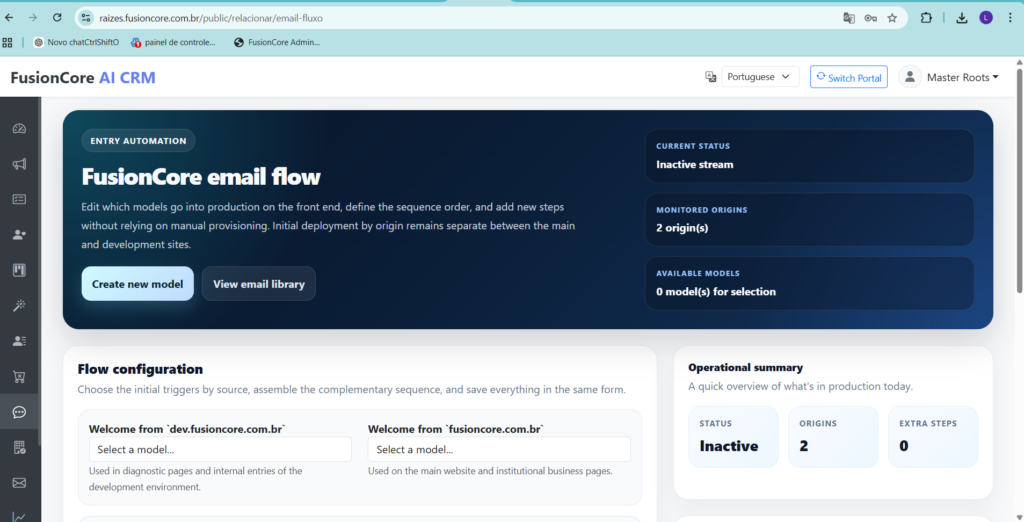Click the 0 model(s) for selection text
The height and width of the screenshot is (522, 1024).
716,292
